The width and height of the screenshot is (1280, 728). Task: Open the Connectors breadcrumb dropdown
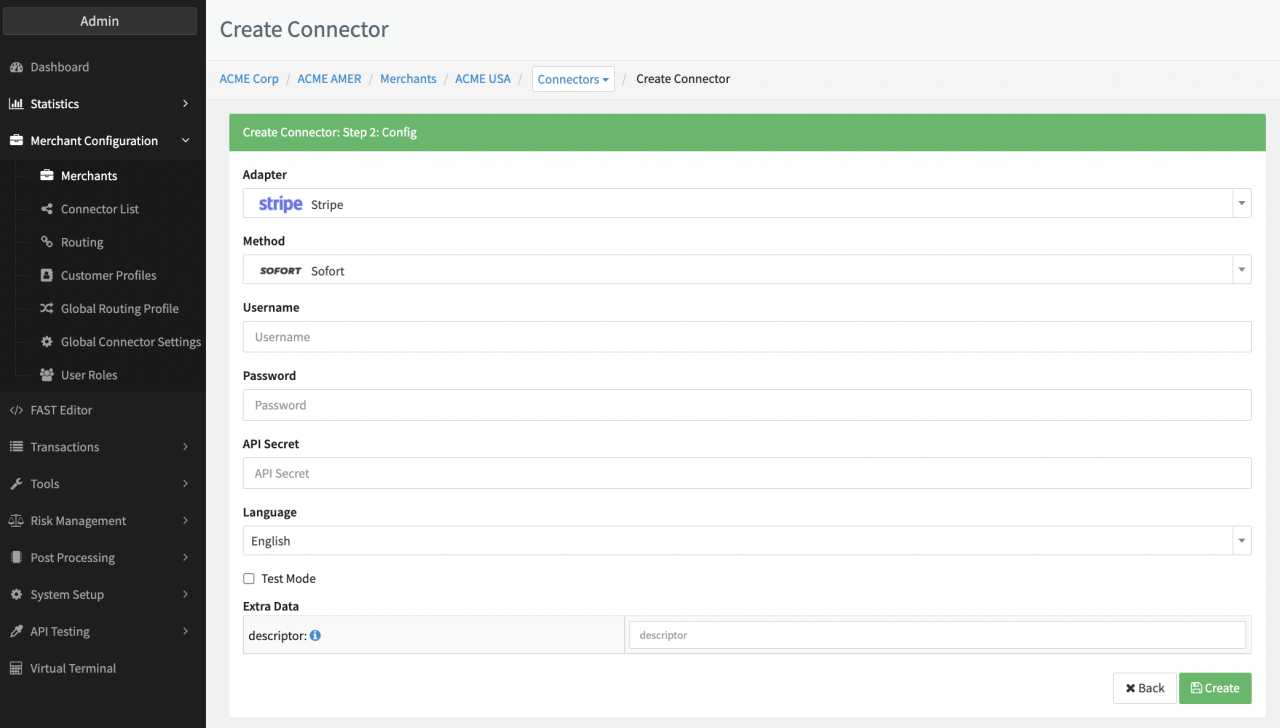(x=573, y=80)
